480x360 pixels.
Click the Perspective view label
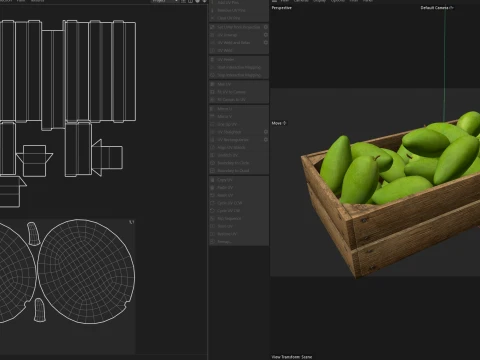click(x=282, y=8)
